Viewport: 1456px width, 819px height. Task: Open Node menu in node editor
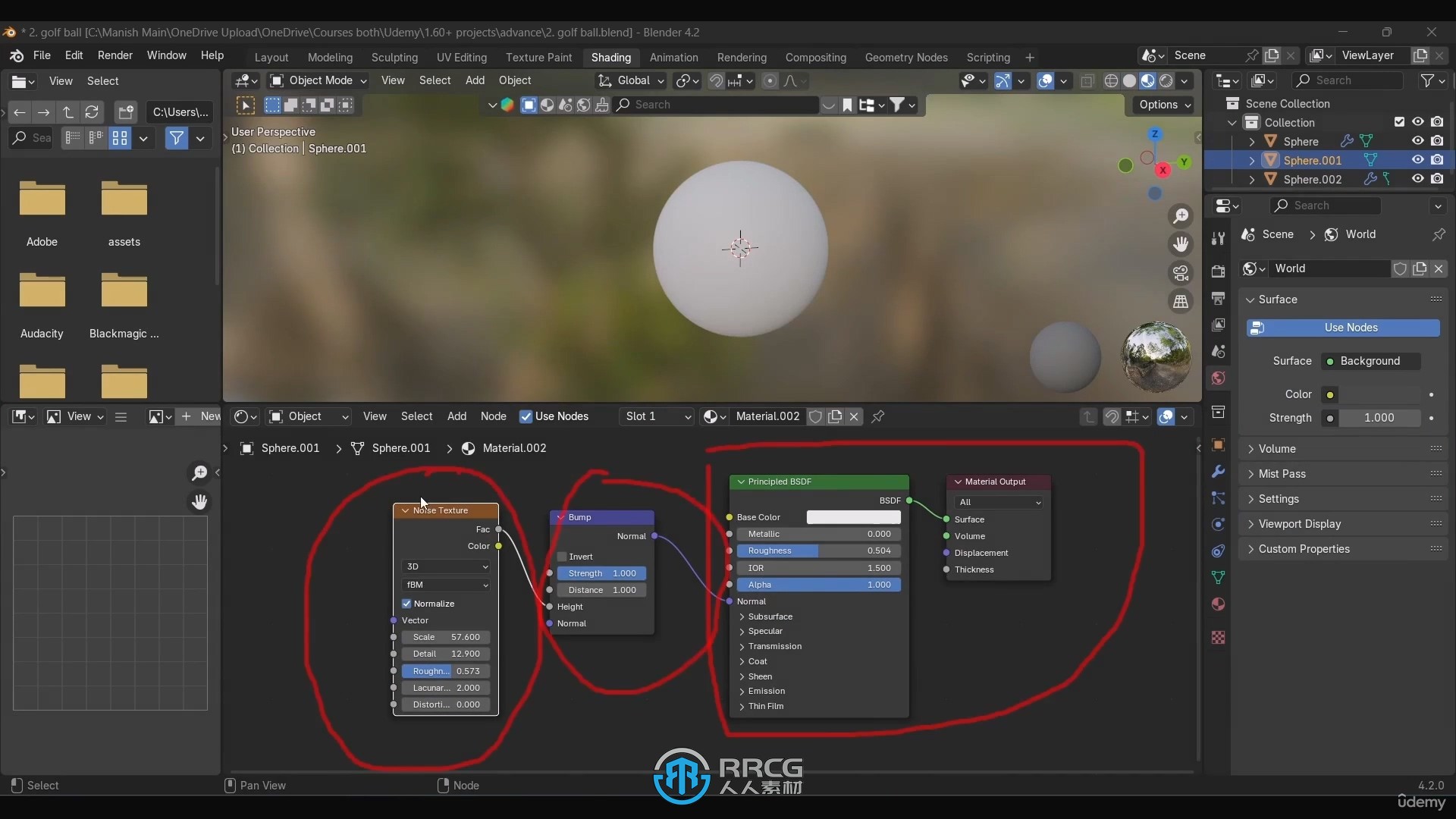click(x=494, y=415)
